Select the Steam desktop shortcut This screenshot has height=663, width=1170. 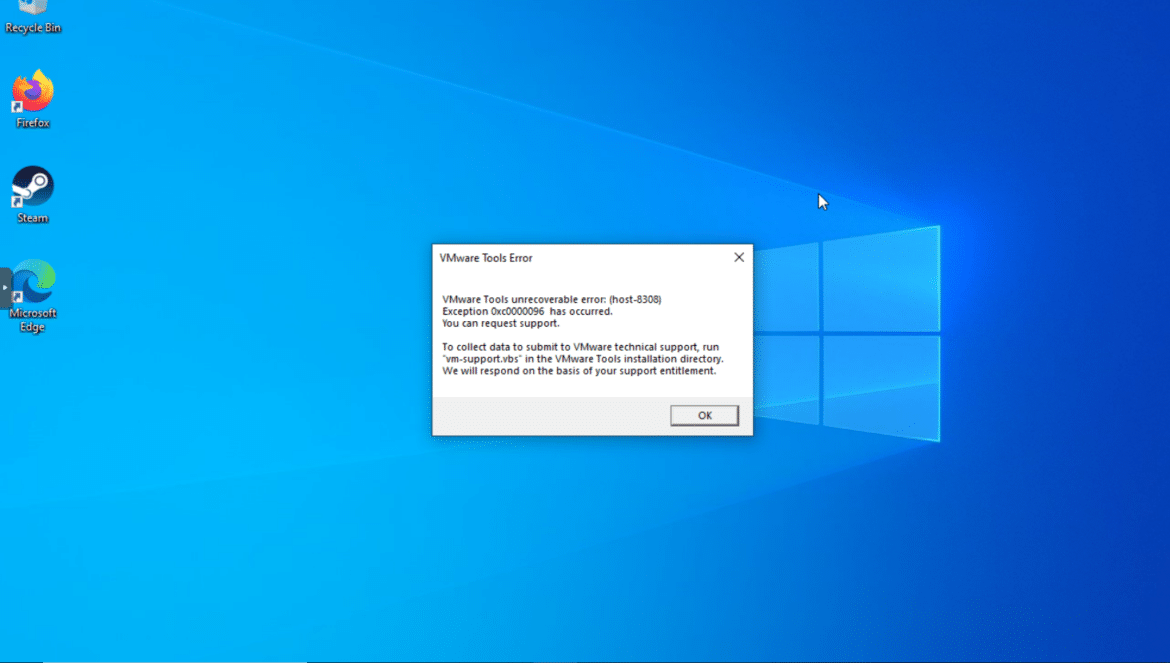[33, 195]
